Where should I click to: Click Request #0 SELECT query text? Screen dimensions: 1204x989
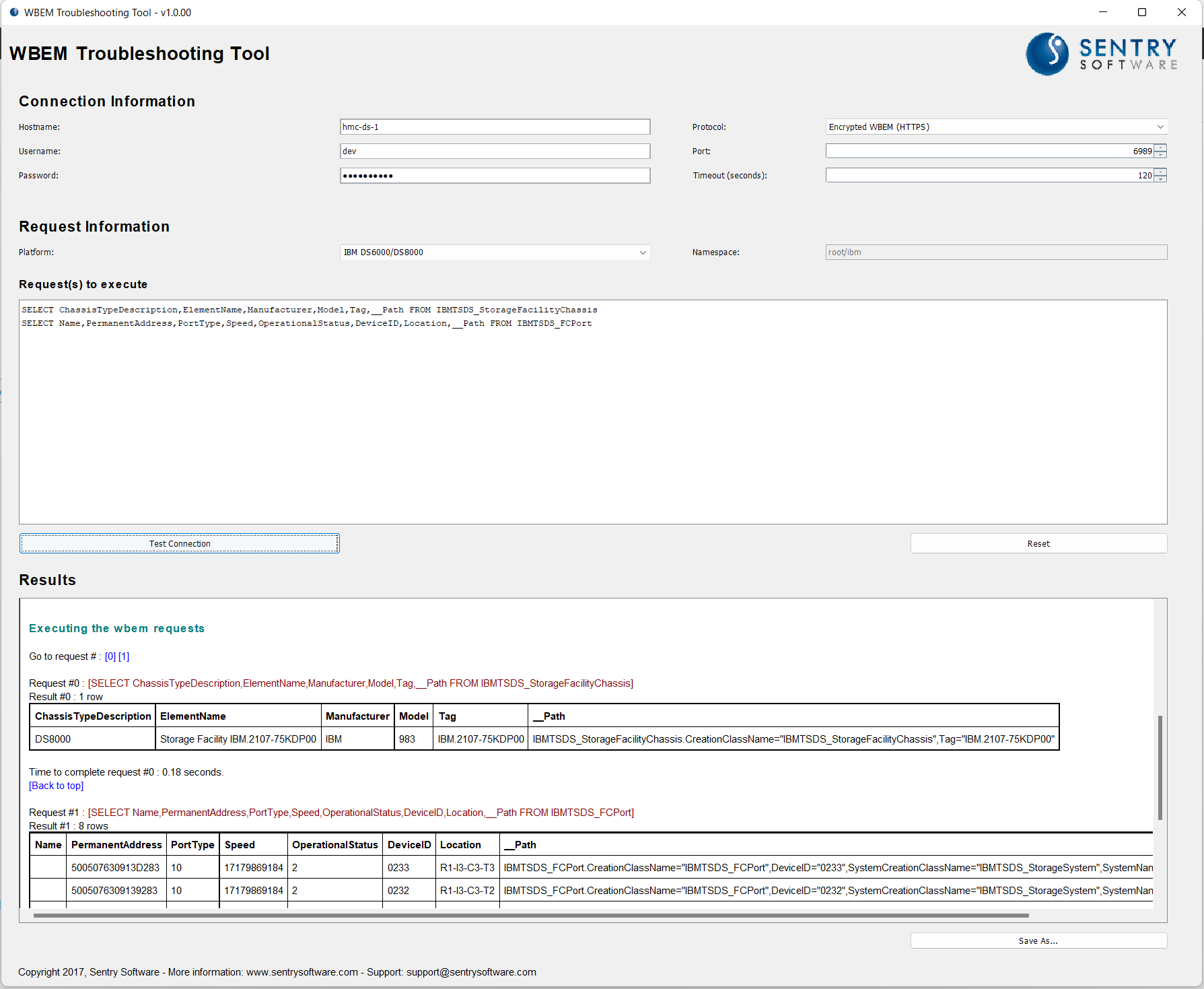[361, 683]
